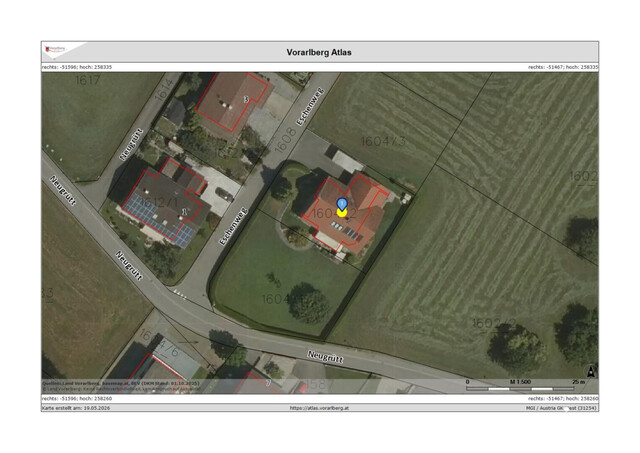Click the yellow dot under the pin
This screenshot has height=453, width=640.
tap(342, 213)
